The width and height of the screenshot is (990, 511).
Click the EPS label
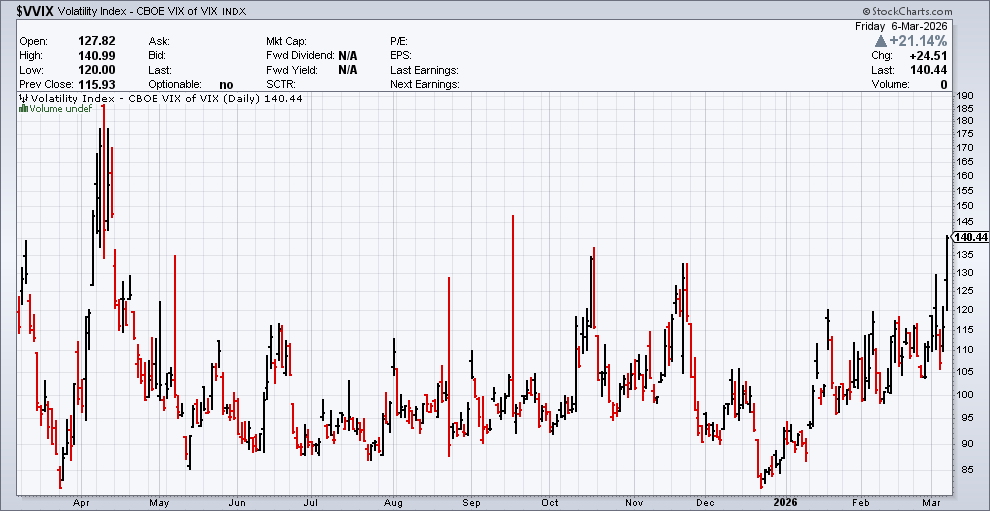[x=401, y=56]
